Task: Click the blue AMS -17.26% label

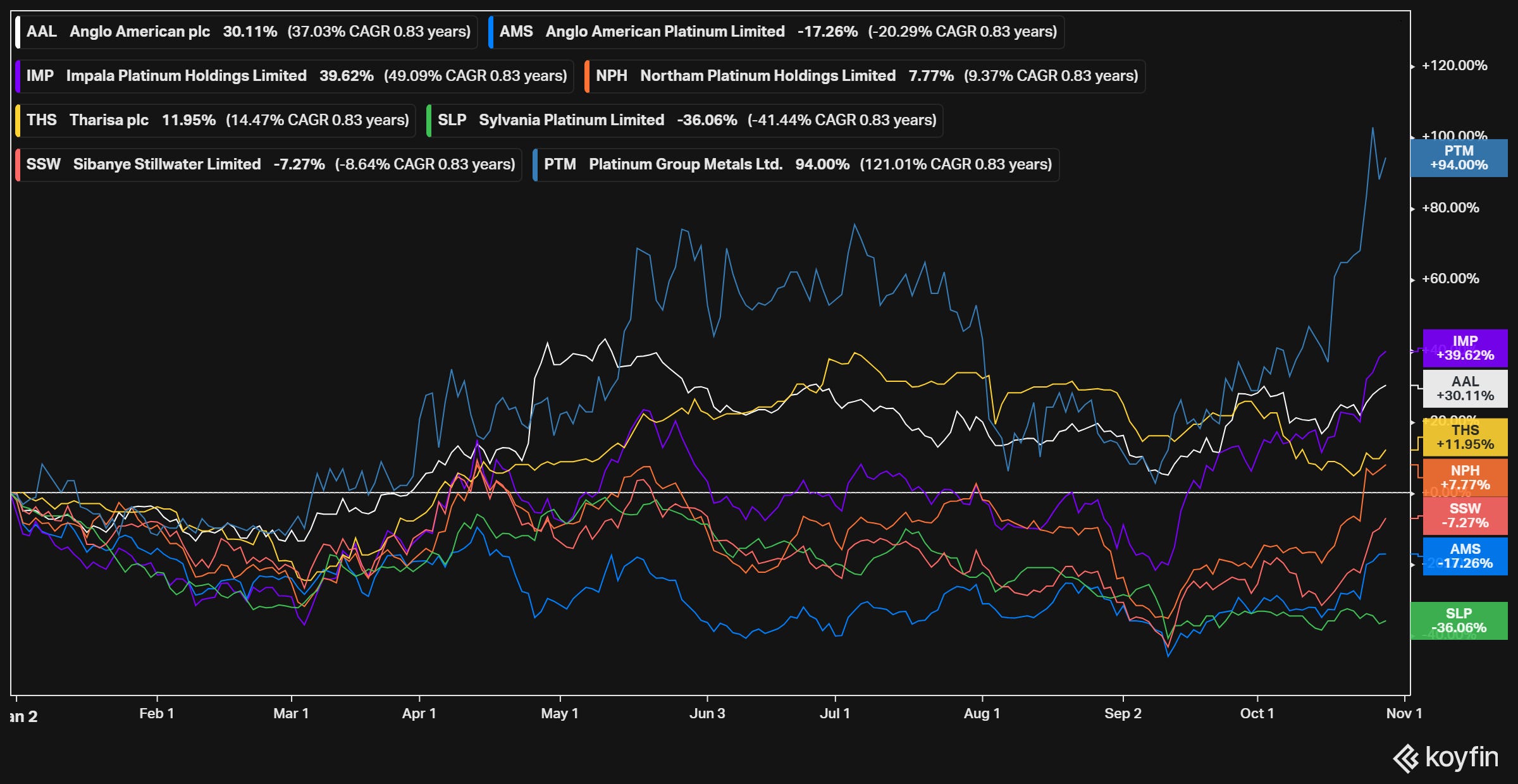Action: pos(1465,556)
